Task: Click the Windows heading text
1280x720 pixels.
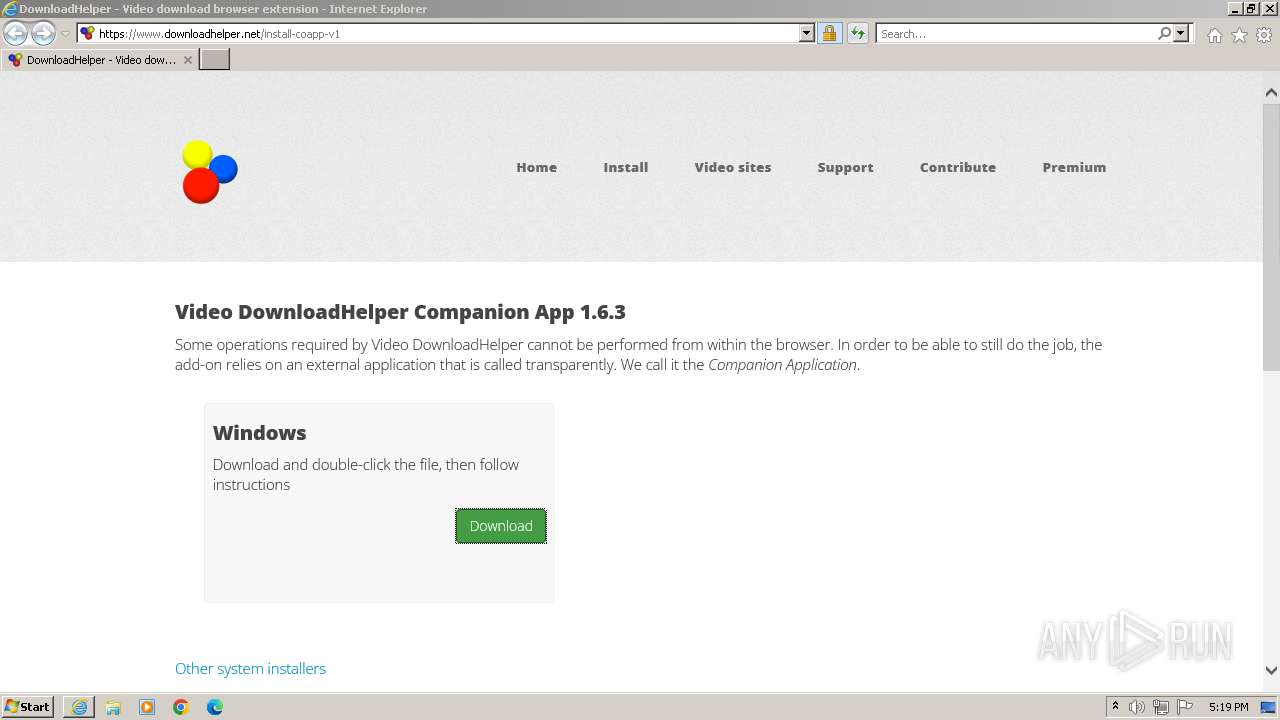Action: pos(259,433)
